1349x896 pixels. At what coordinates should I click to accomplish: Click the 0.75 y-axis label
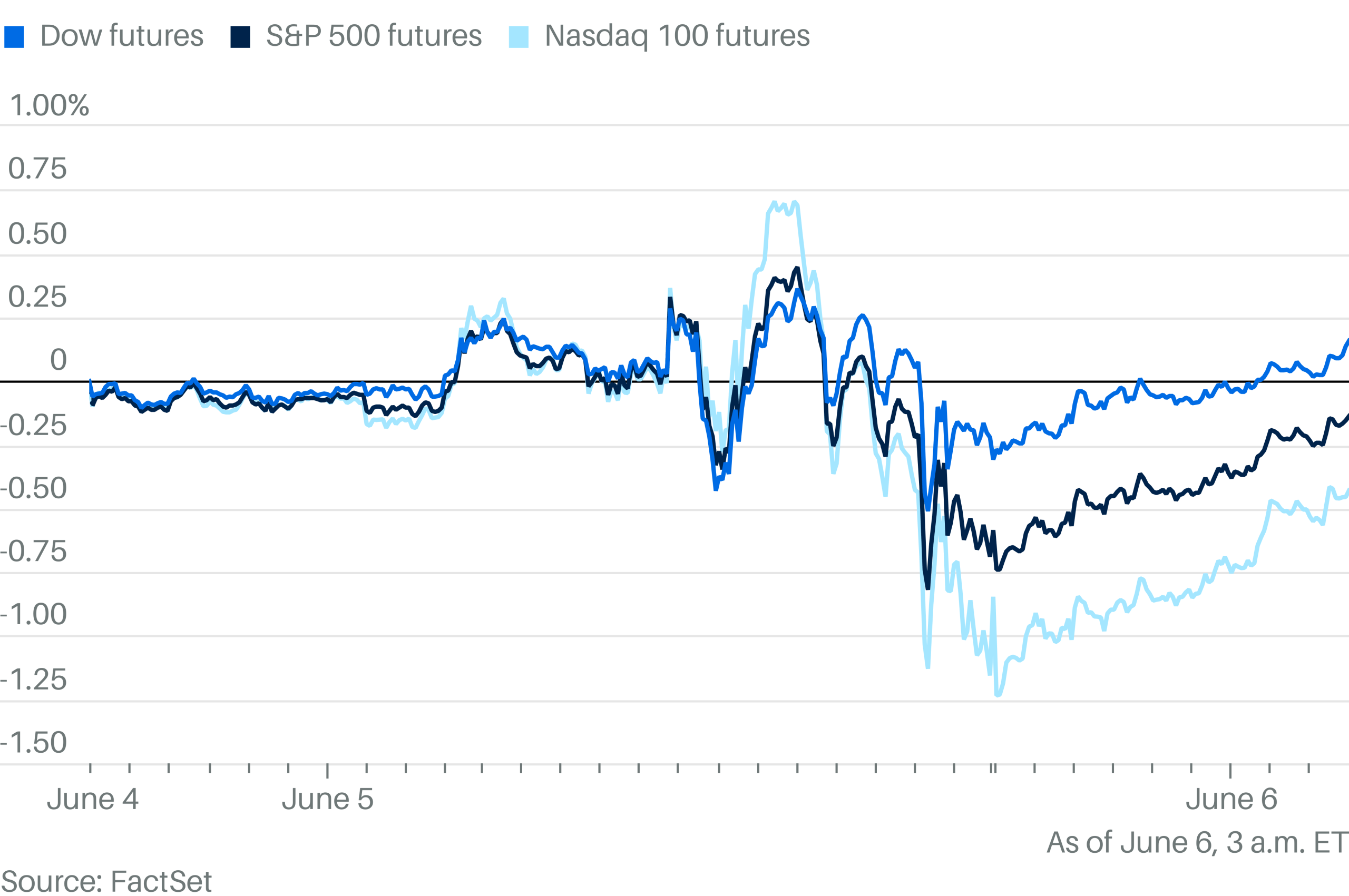pos(38,169)
